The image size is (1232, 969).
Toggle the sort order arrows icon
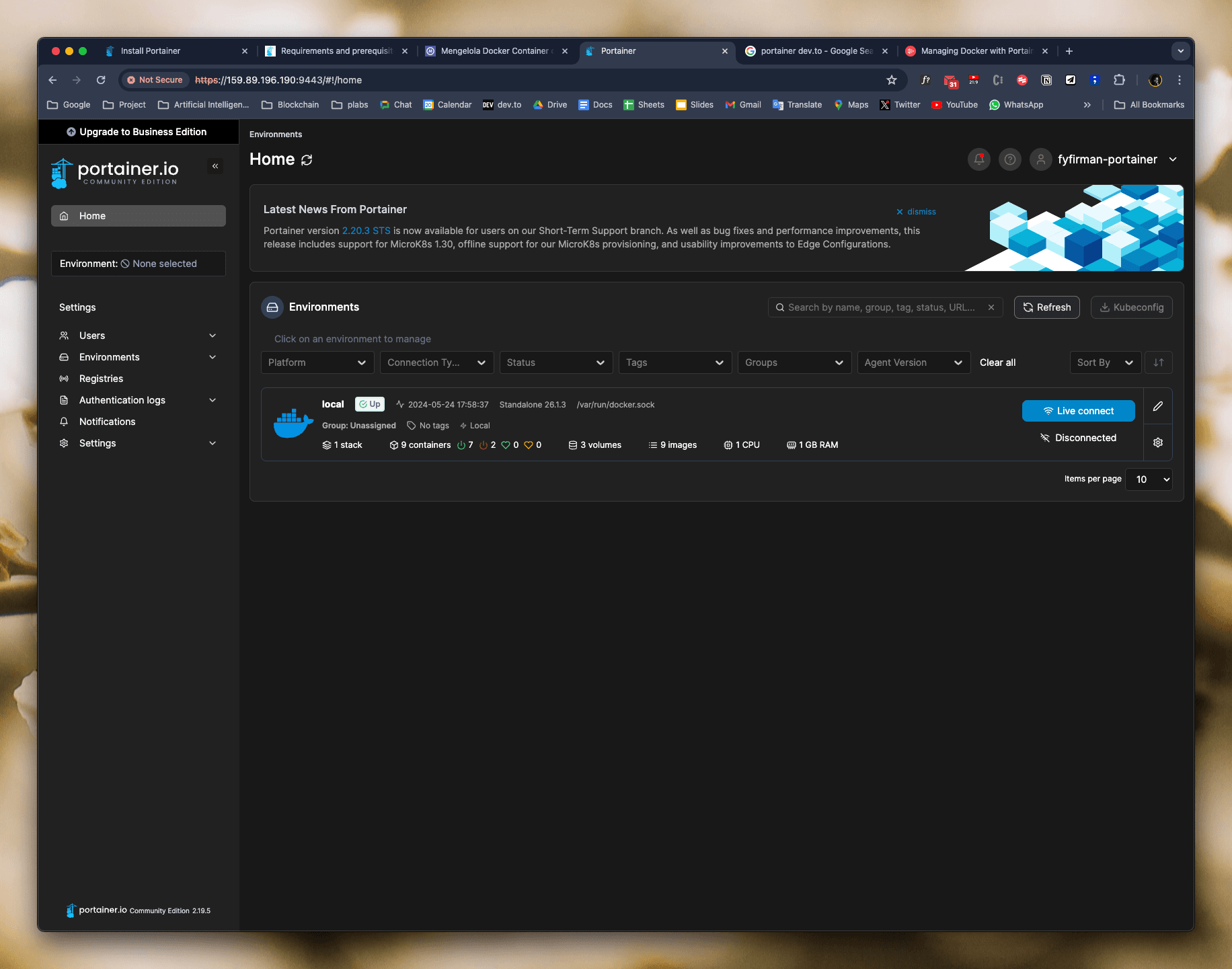tap(1159, 362)
